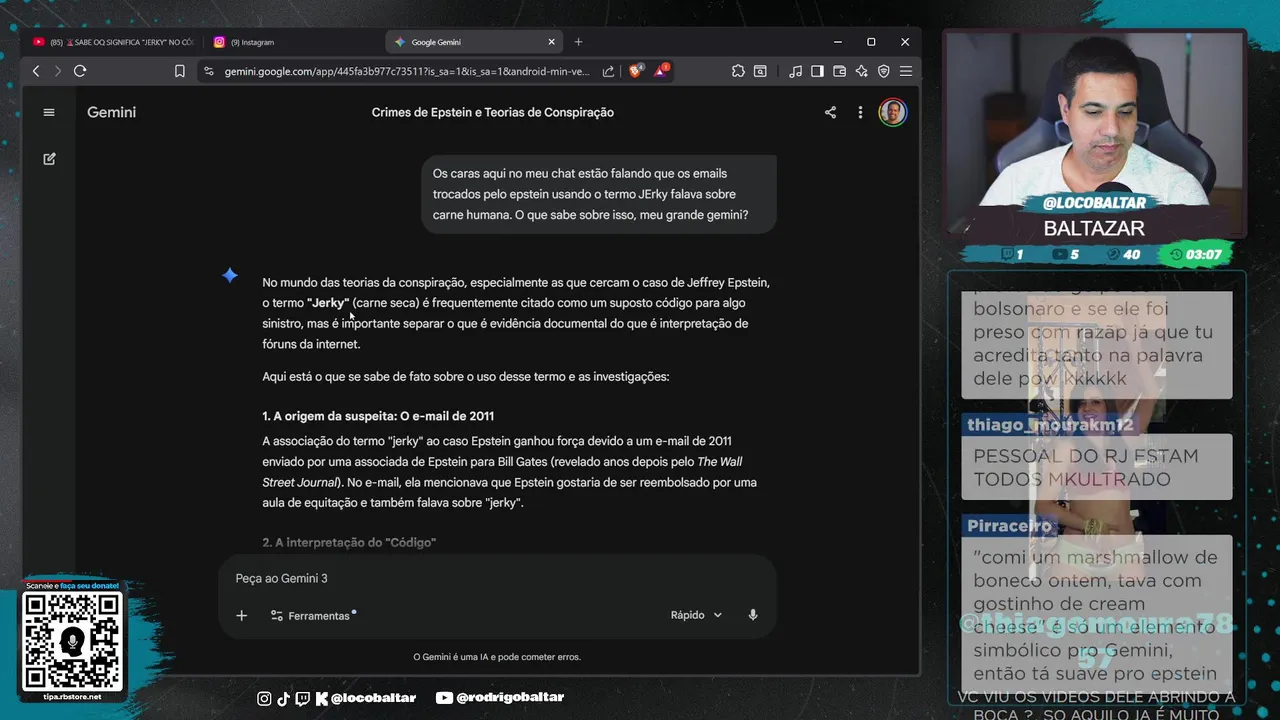Switch to the YouTube JERKY video tab
The height and width of the screenshot is (720, 1280).
[113, 42]
